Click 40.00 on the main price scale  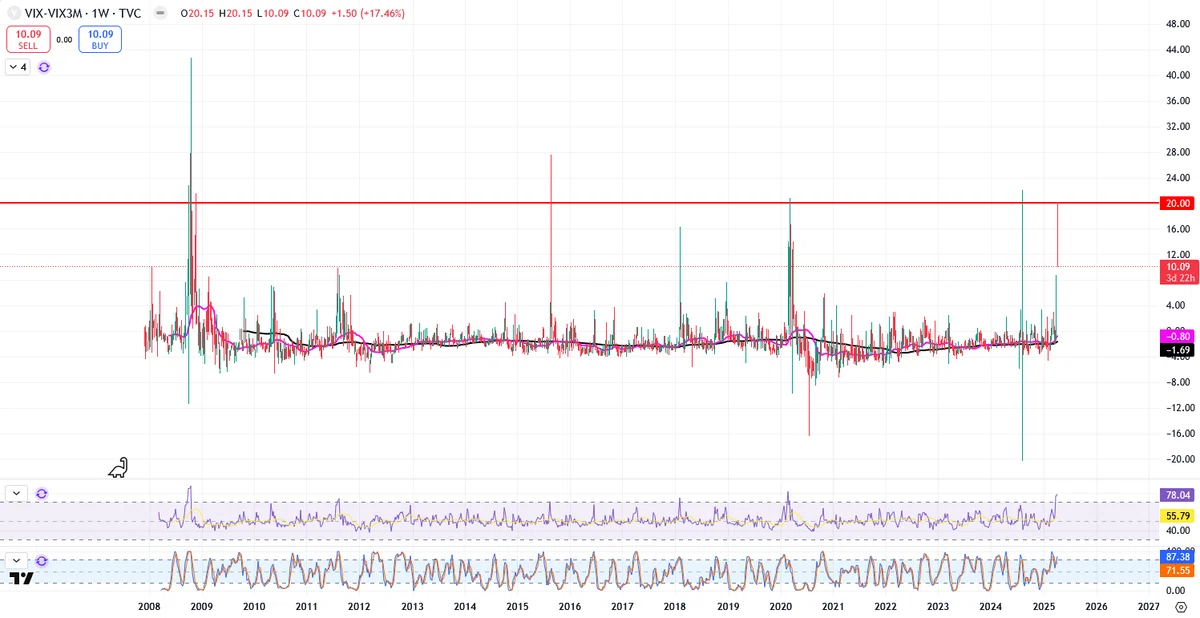point(1179,75)
